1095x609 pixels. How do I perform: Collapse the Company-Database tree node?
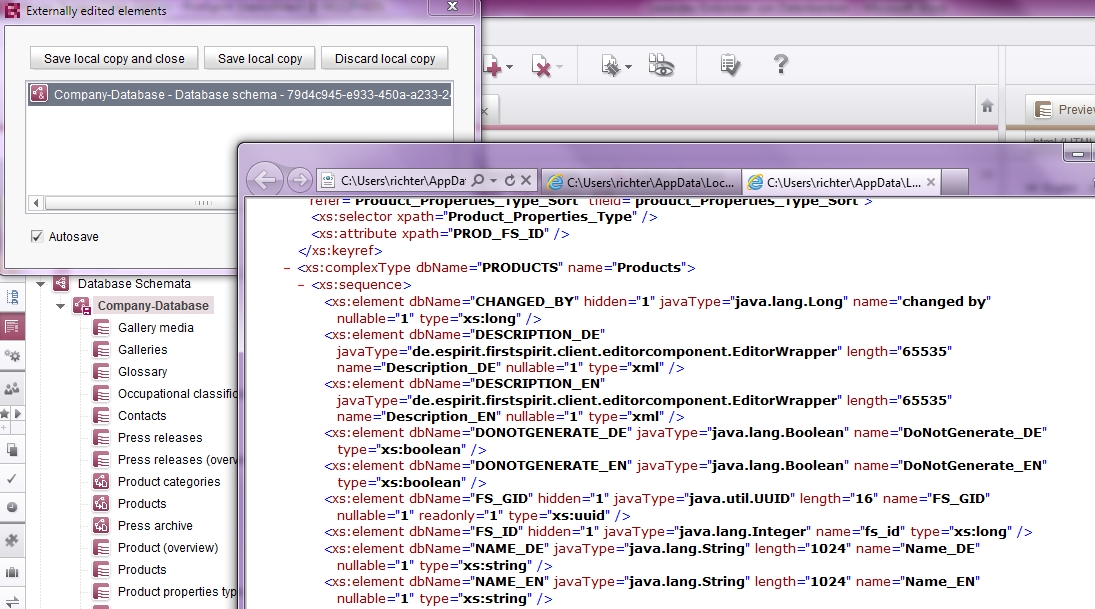(61, 306)
